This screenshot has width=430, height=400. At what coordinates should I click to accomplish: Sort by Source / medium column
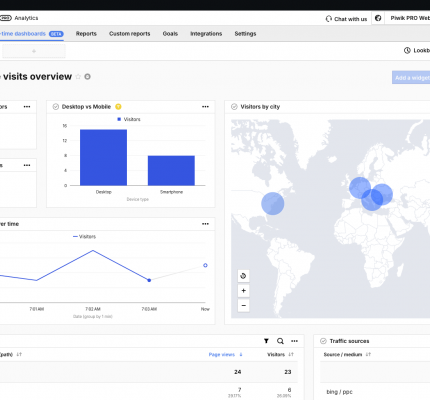[347, 355]
